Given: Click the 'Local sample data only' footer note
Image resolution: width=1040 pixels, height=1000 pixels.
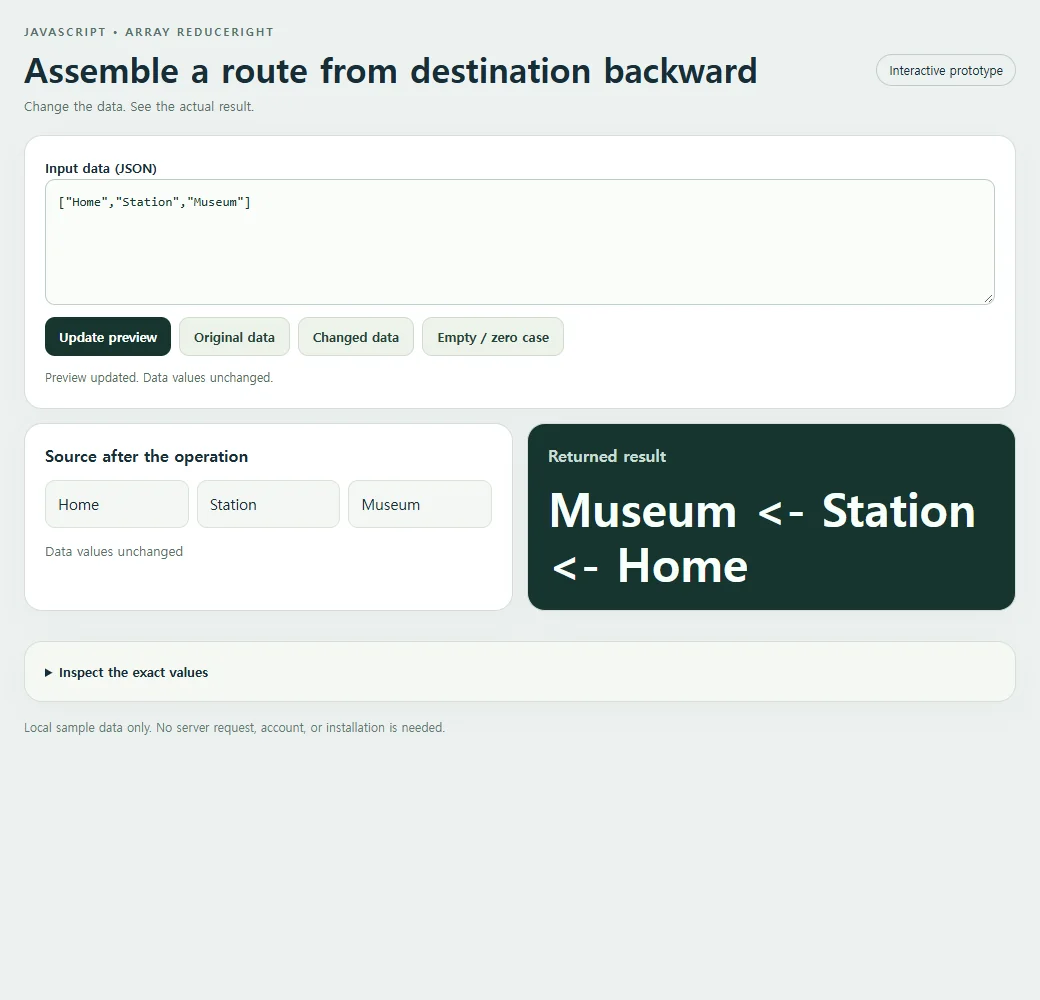Looking at the screenshot, I should [234, 727].
